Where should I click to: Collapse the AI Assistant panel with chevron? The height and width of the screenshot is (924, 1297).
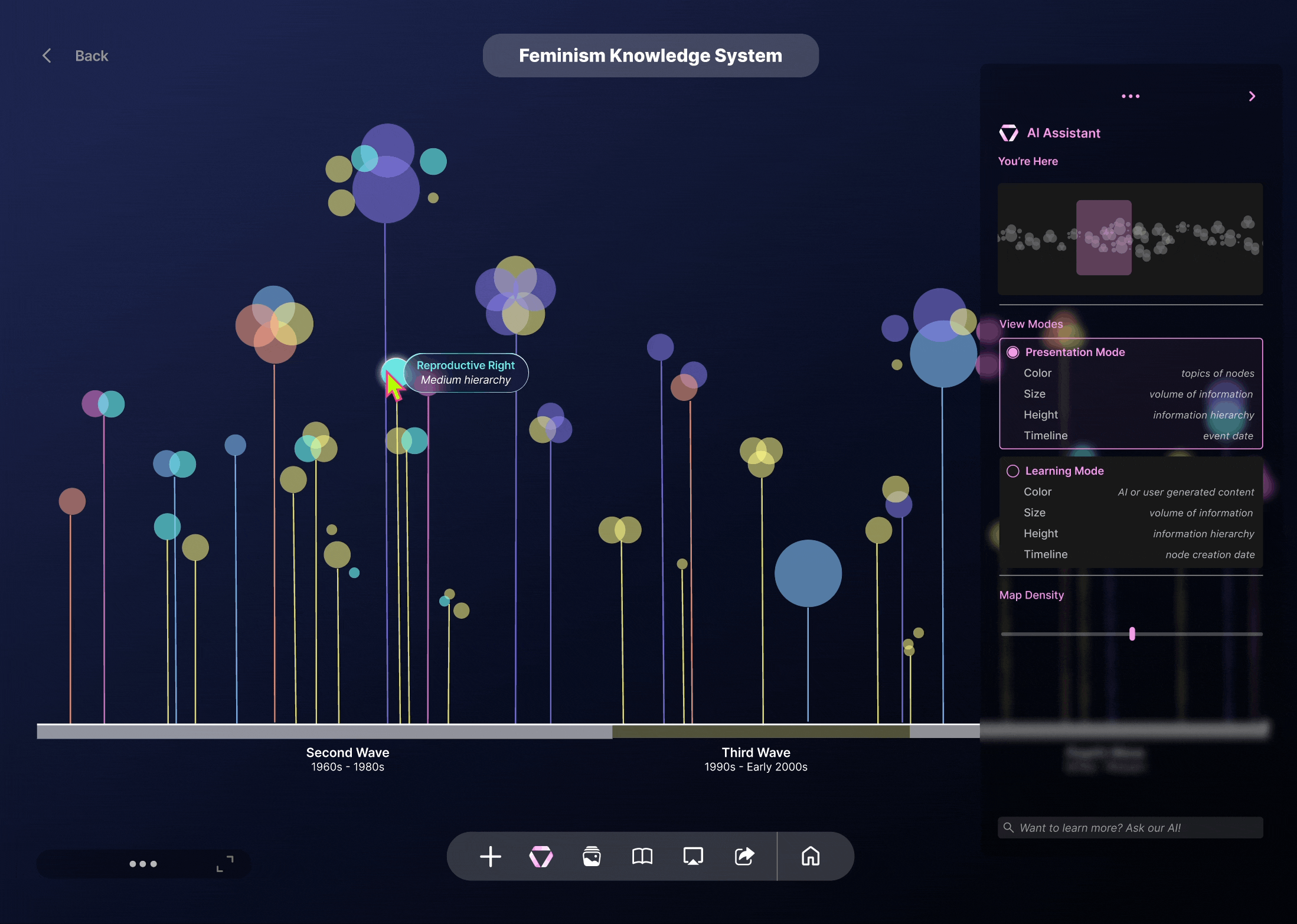[1252, 96]
